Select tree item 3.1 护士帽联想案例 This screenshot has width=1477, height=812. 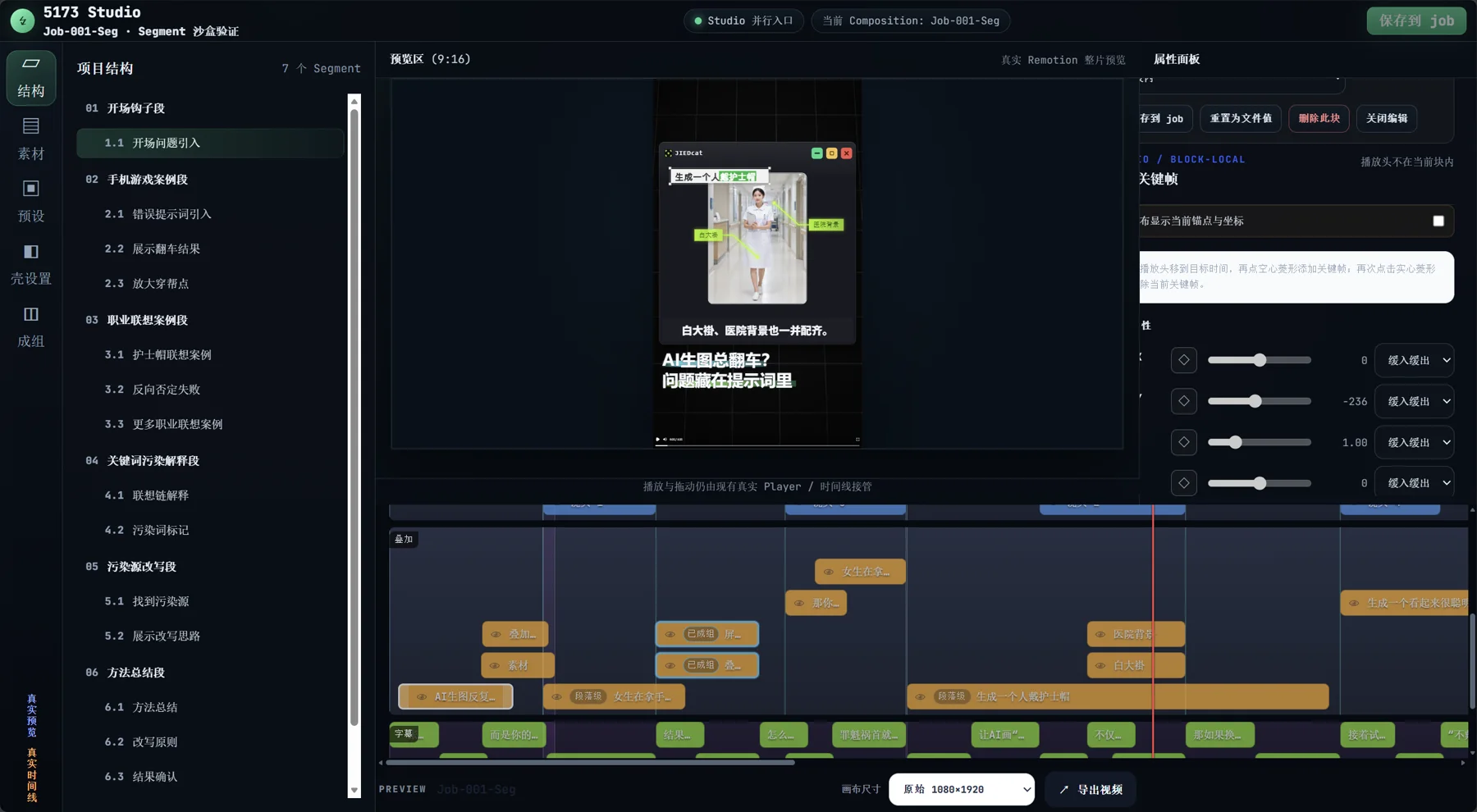click(x=210, y=354)
